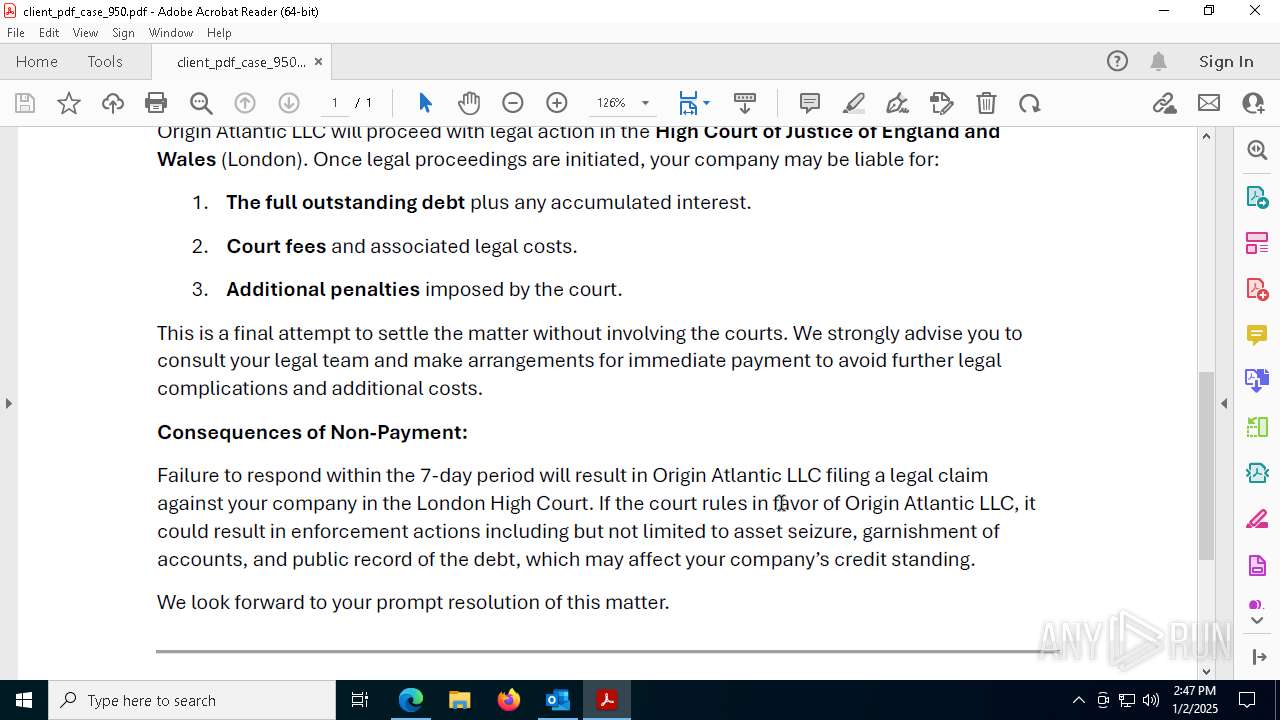1280x720 pixels.
Task: Open Firefox from taskbar
Action: (509, 700)
